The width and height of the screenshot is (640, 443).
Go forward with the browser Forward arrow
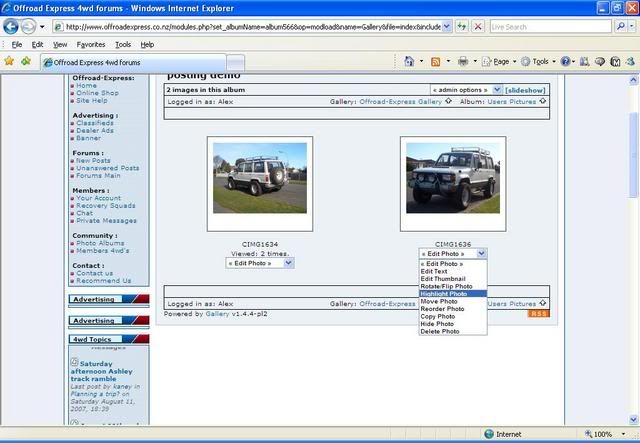click(28, 27)
